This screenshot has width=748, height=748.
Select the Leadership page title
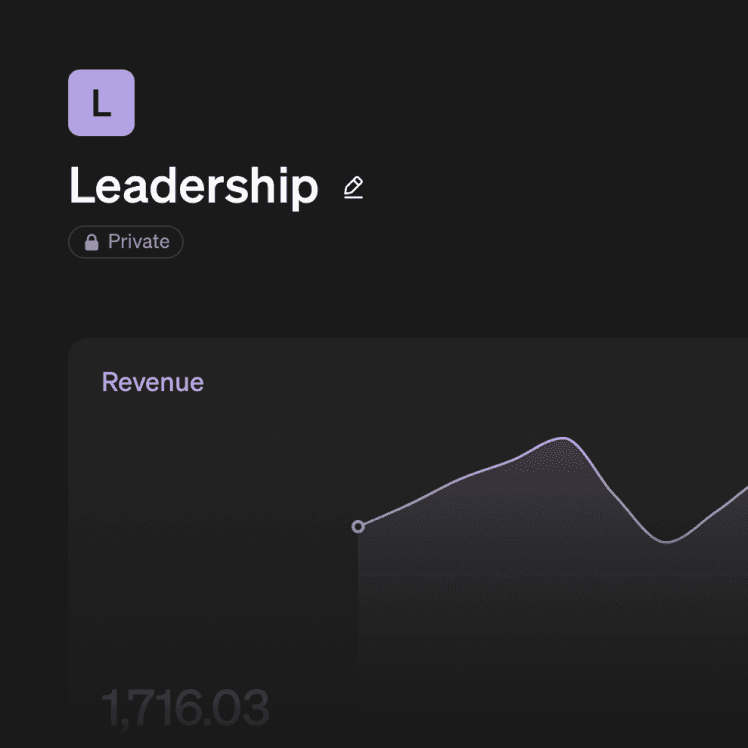click(193, 187)
